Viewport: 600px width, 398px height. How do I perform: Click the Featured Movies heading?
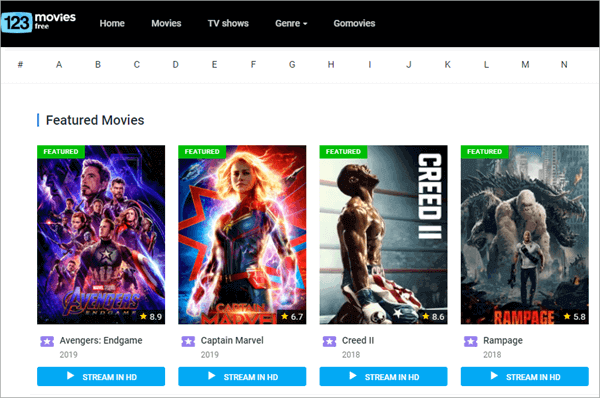pyautogui.click(x=95, y=120)
